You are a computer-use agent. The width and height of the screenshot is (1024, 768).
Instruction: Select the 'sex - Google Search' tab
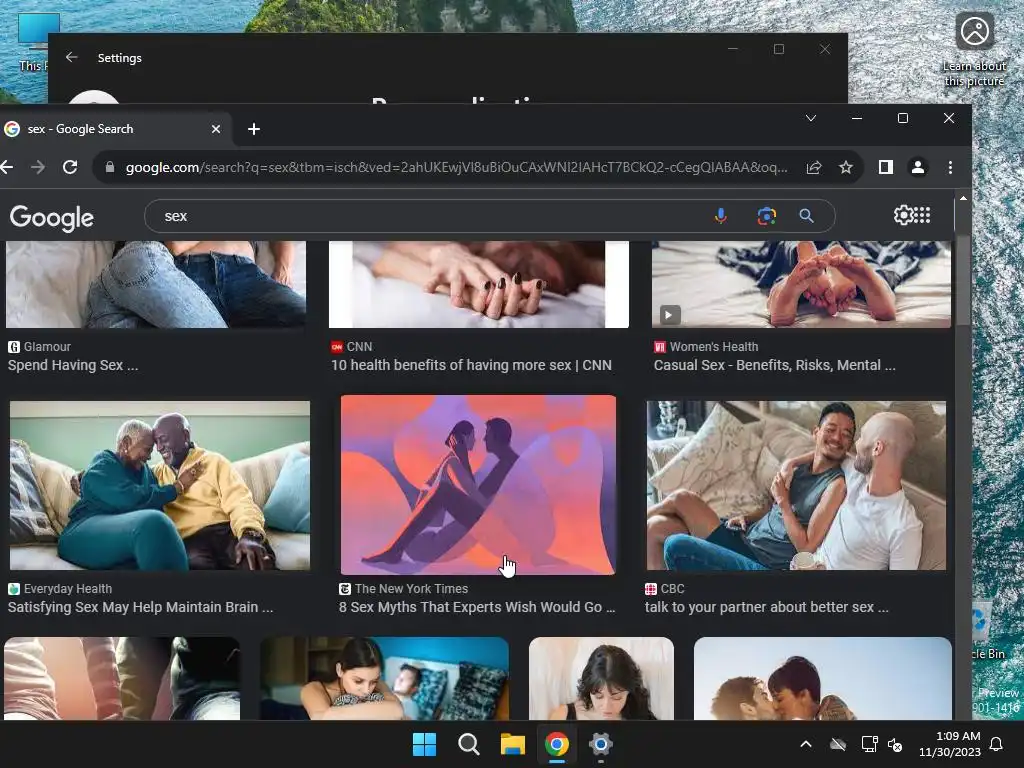114,129
